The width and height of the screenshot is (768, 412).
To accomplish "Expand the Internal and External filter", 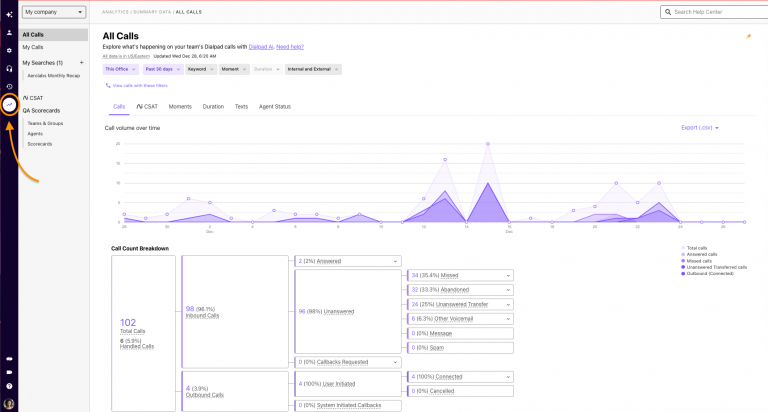I will (x=313, y=69).
